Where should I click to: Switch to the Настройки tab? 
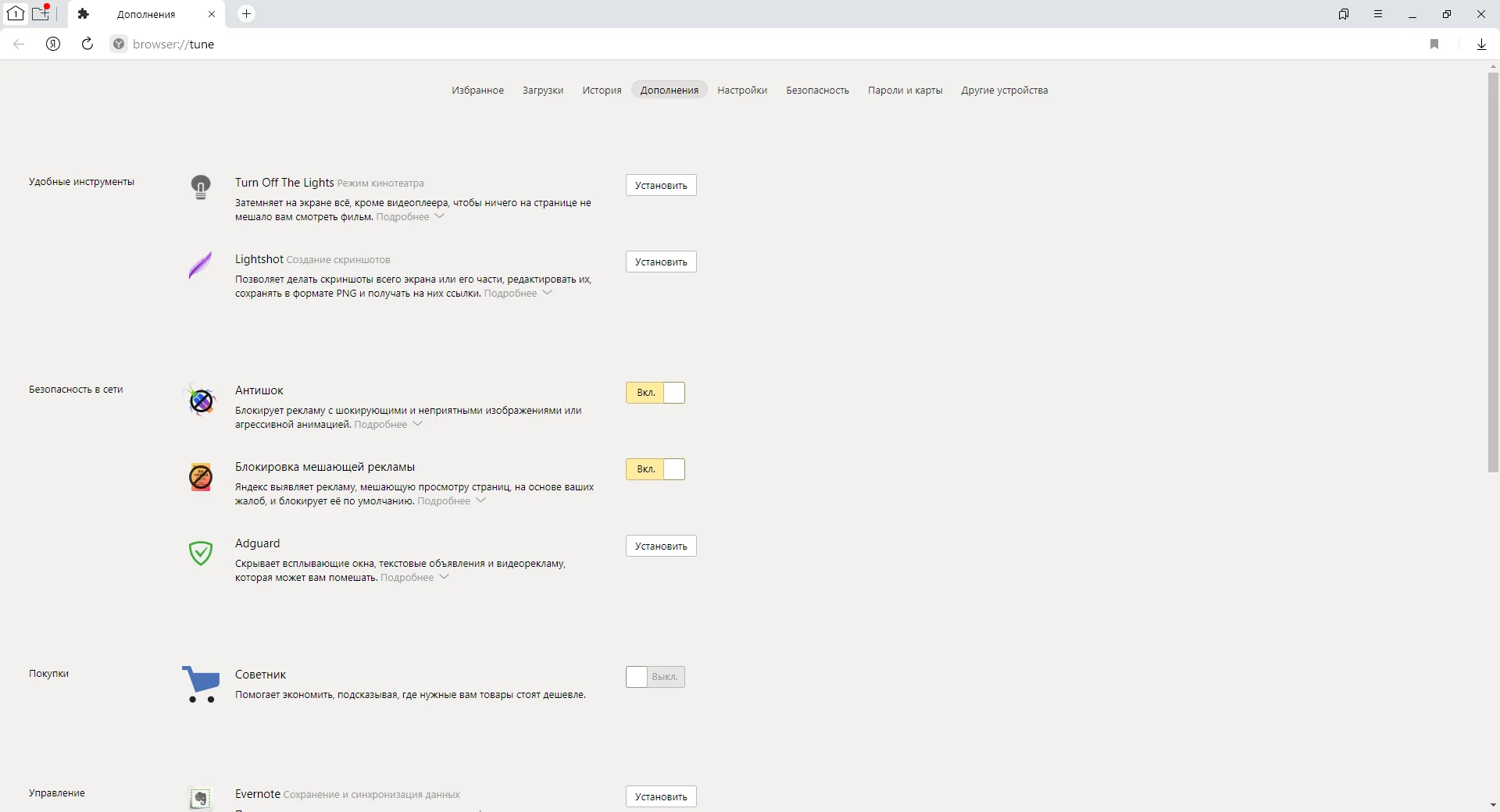pyautogui.click(x=742, y=91)
